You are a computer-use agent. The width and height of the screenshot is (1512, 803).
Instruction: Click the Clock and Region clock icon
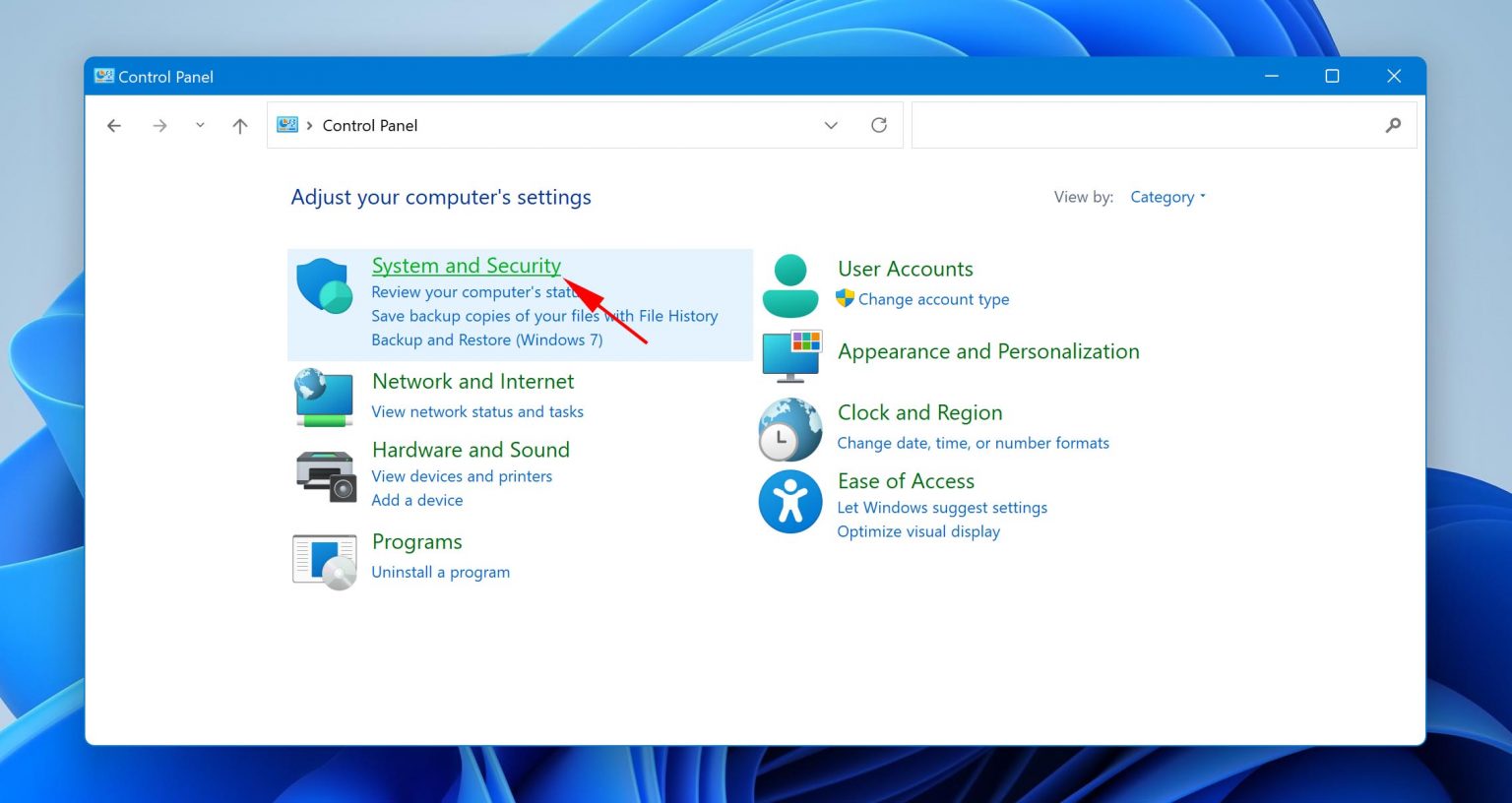(789, 429)
